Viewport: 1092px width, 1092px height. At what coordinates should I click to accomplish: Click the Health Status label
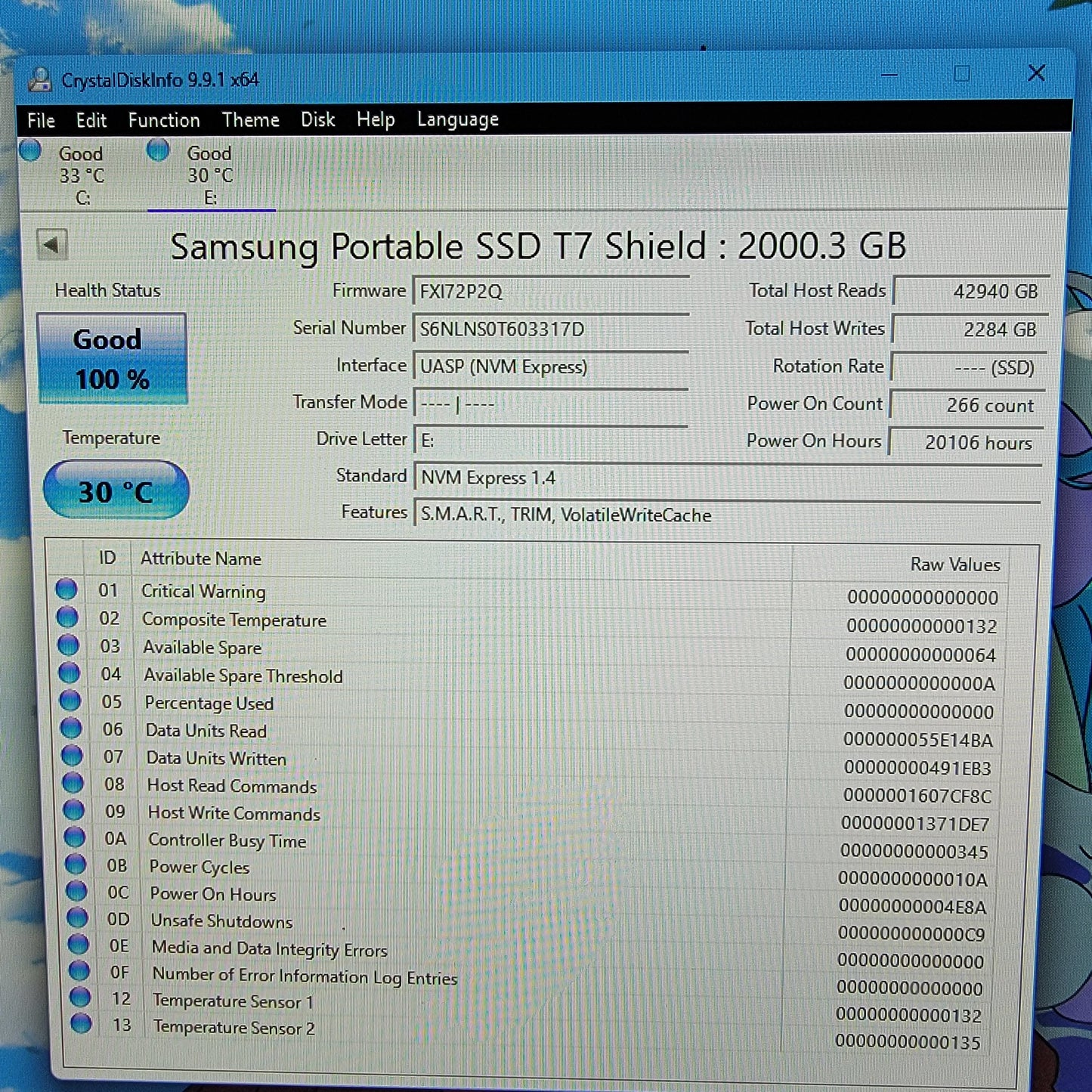tap(107, 290)
